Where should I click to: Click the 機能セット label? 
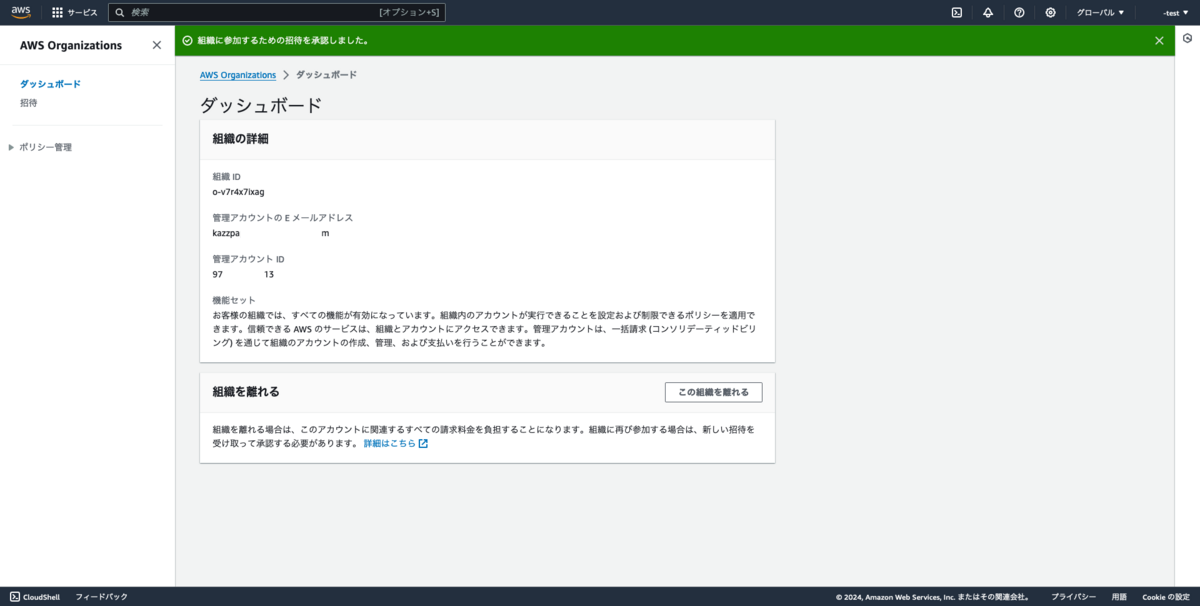pyautogui.click(x=234, y=300)
